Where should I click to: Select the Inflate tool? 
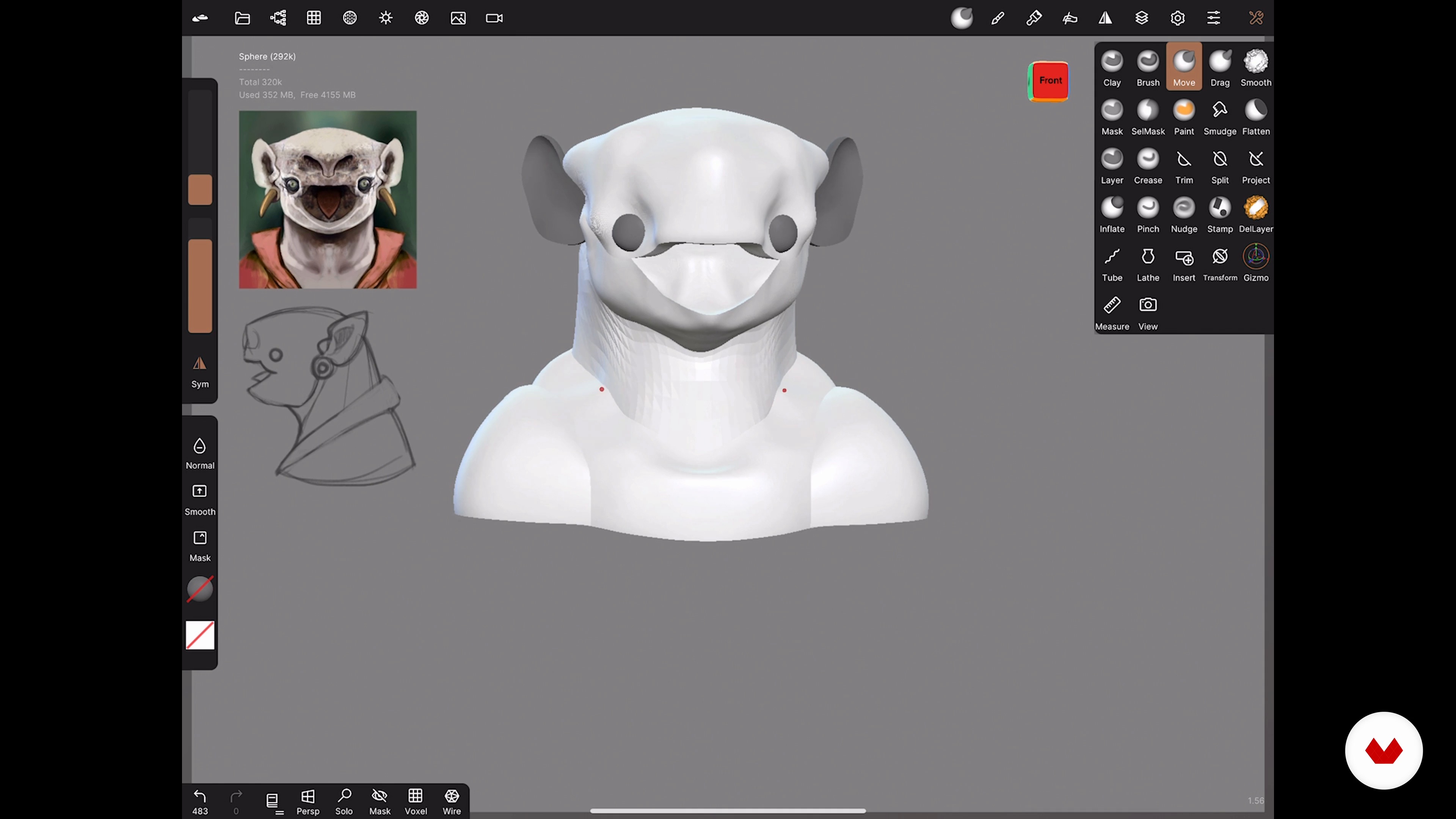tap(1112, 215)
